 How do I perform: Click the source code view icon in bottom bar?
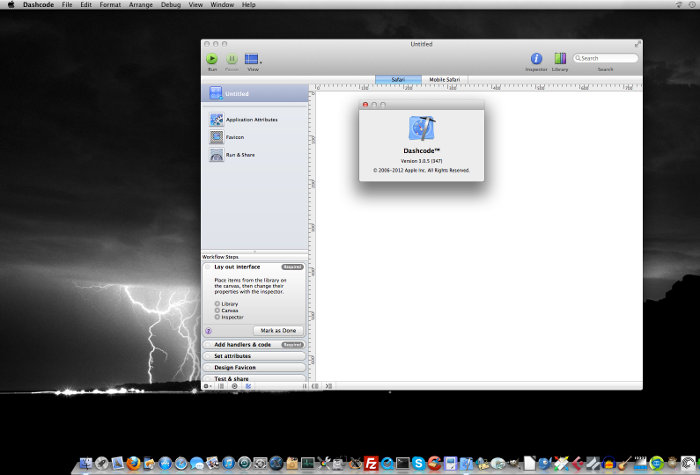(329, 386)
